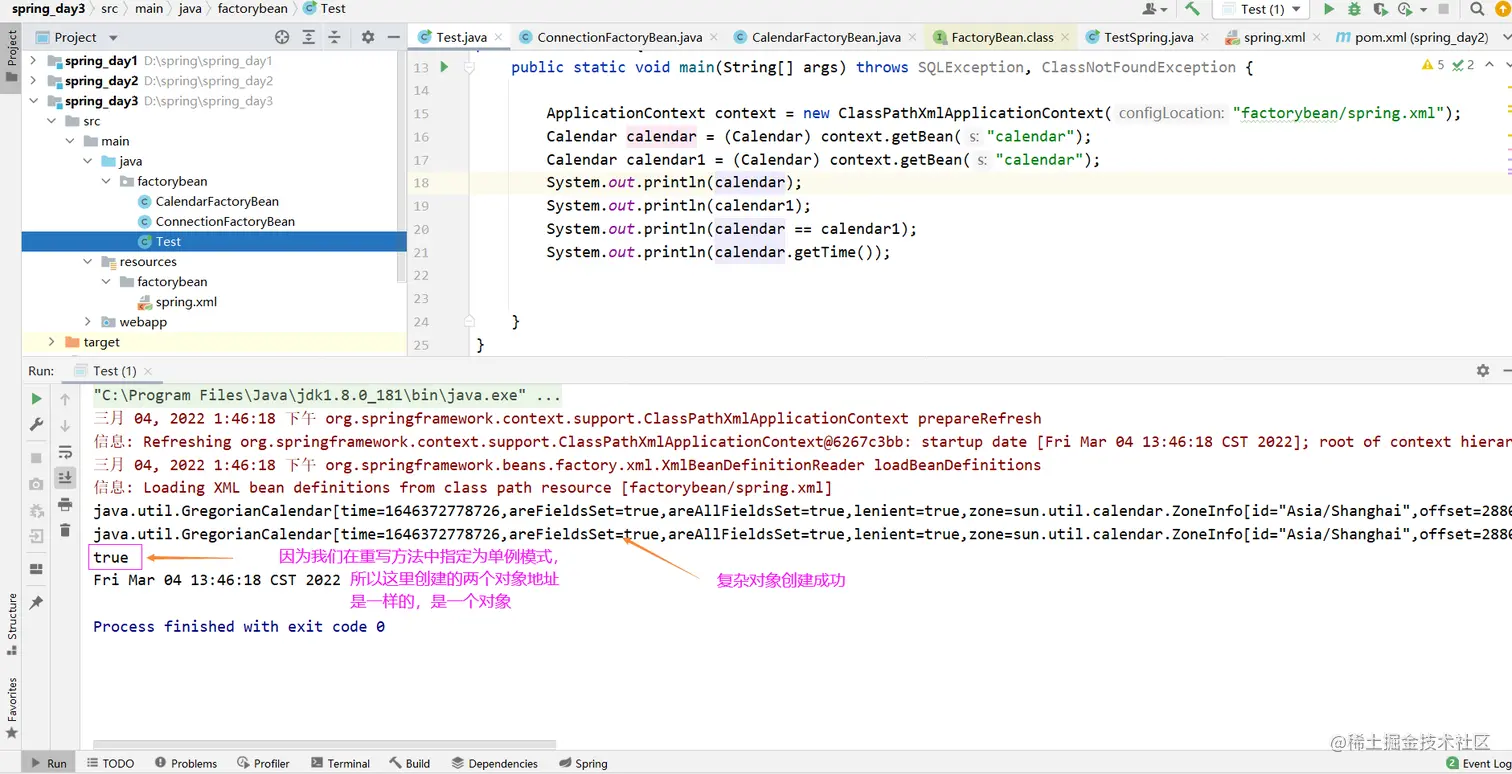Close the Test.java editor tab
This screenshot has width=1512, height=774.
tap(498, 37)
